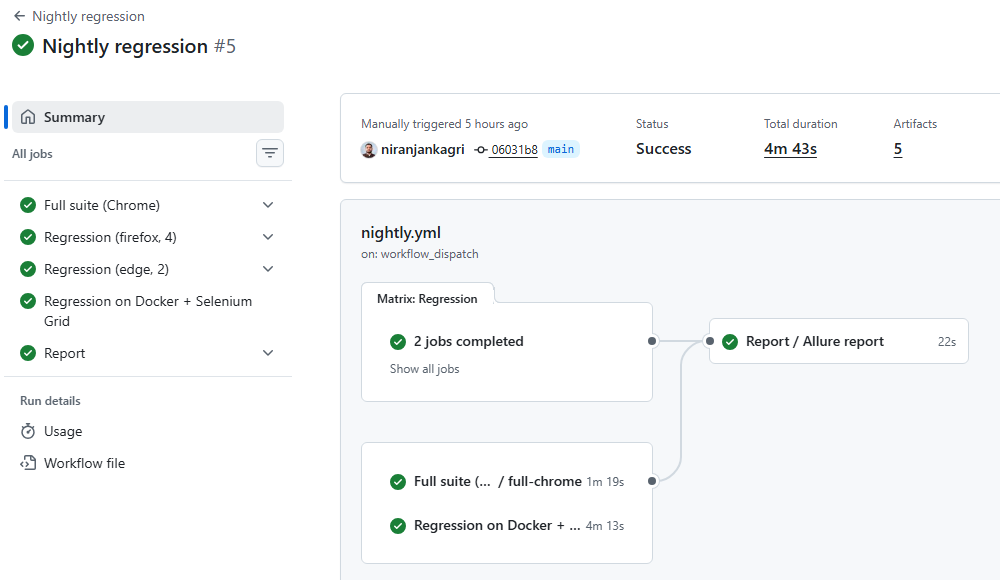Open the All jobs filter button
The width and height of the screenshot is (1000, 580).
[270, 153]
